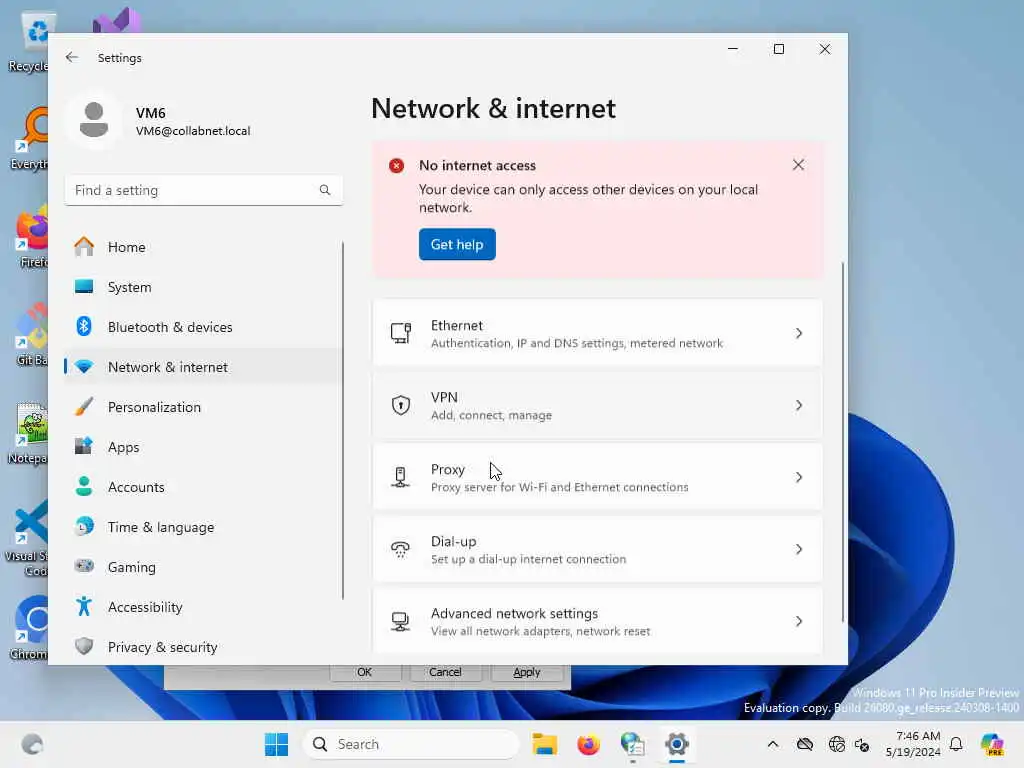Click the VPN shield icon
Screen dimensions: 1024x768
click(401, 406)
